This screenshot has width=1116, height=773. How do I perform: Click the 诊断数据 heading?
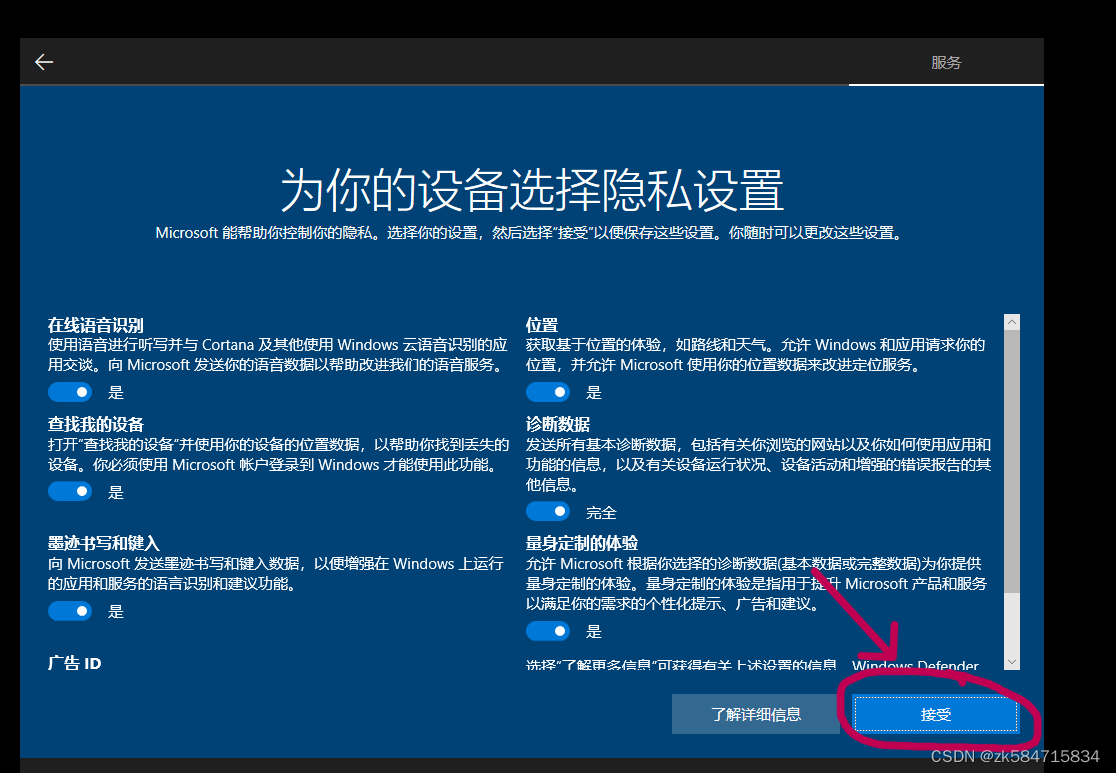[558, 424]
